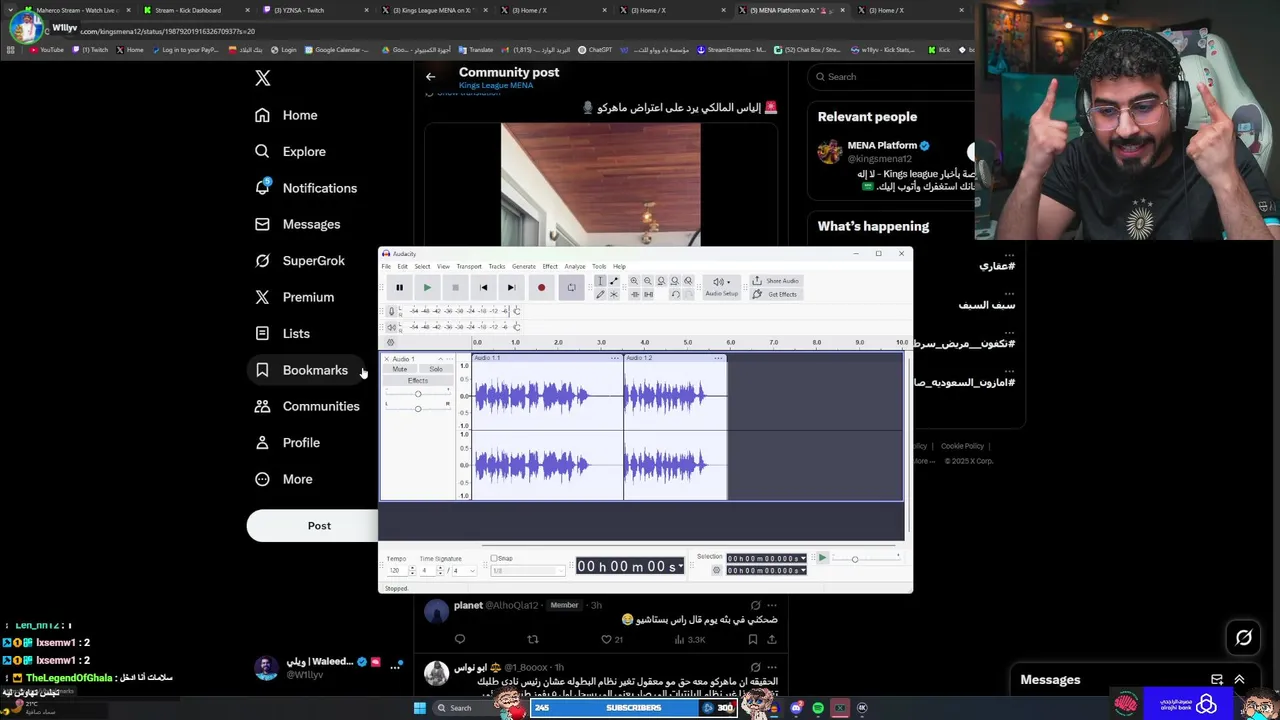
Task: Click the X search box
Action: pos(890,77)
